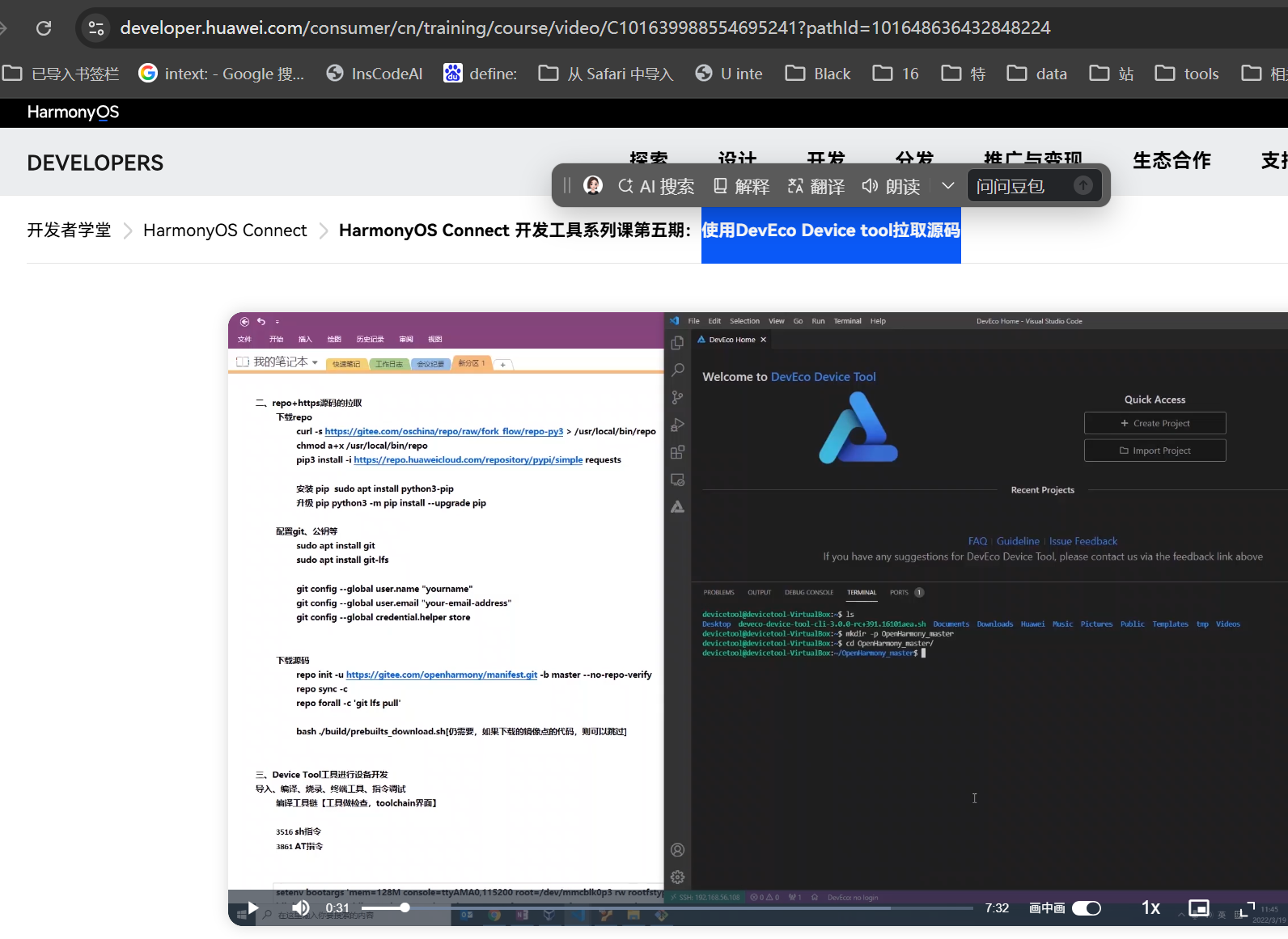Open the 开发者学堂 breadcrumb
The height and width of the screenshot is (939, 1288).
[69, 231]
